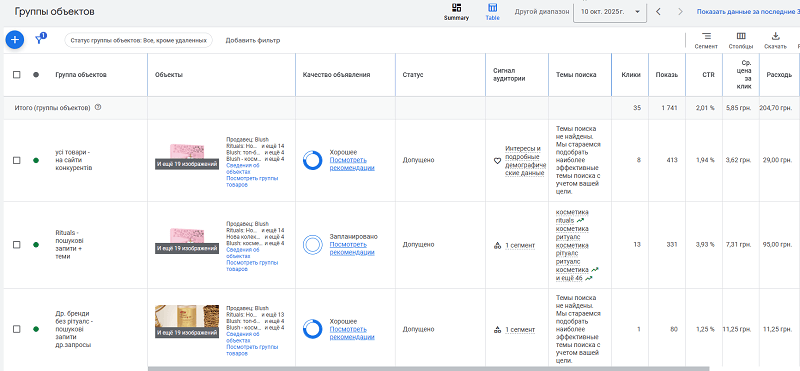Screen dimensions: 800x371
Task: Open status dot dropdown for Rituals row
Action: pos(36,245)
